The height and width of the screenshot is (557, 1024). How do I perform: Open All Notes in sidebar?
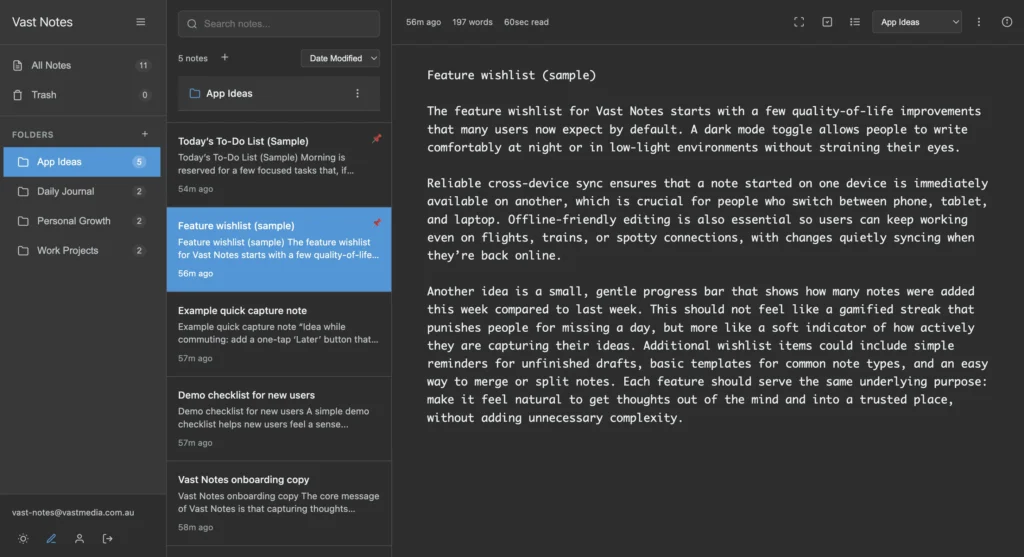tap(51, 65)
